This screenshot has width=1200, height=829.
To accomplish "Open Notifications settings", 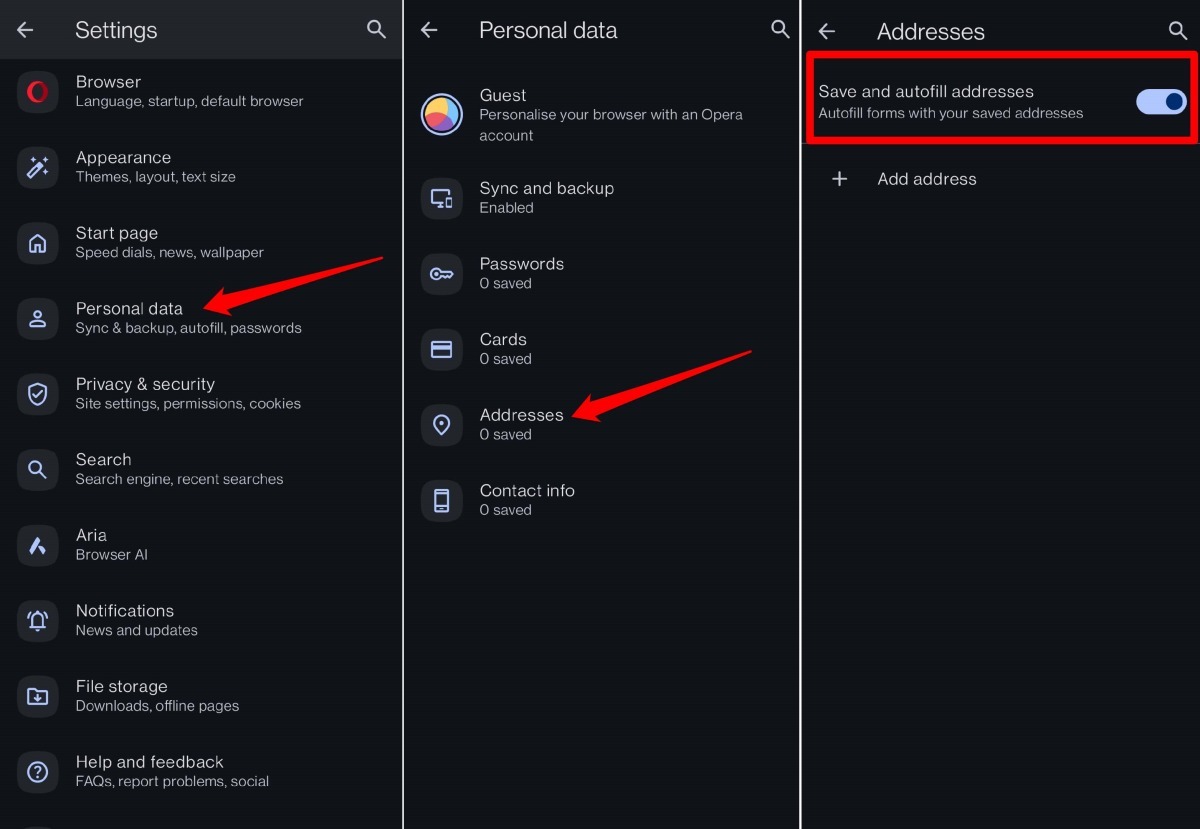I will 201,620.
